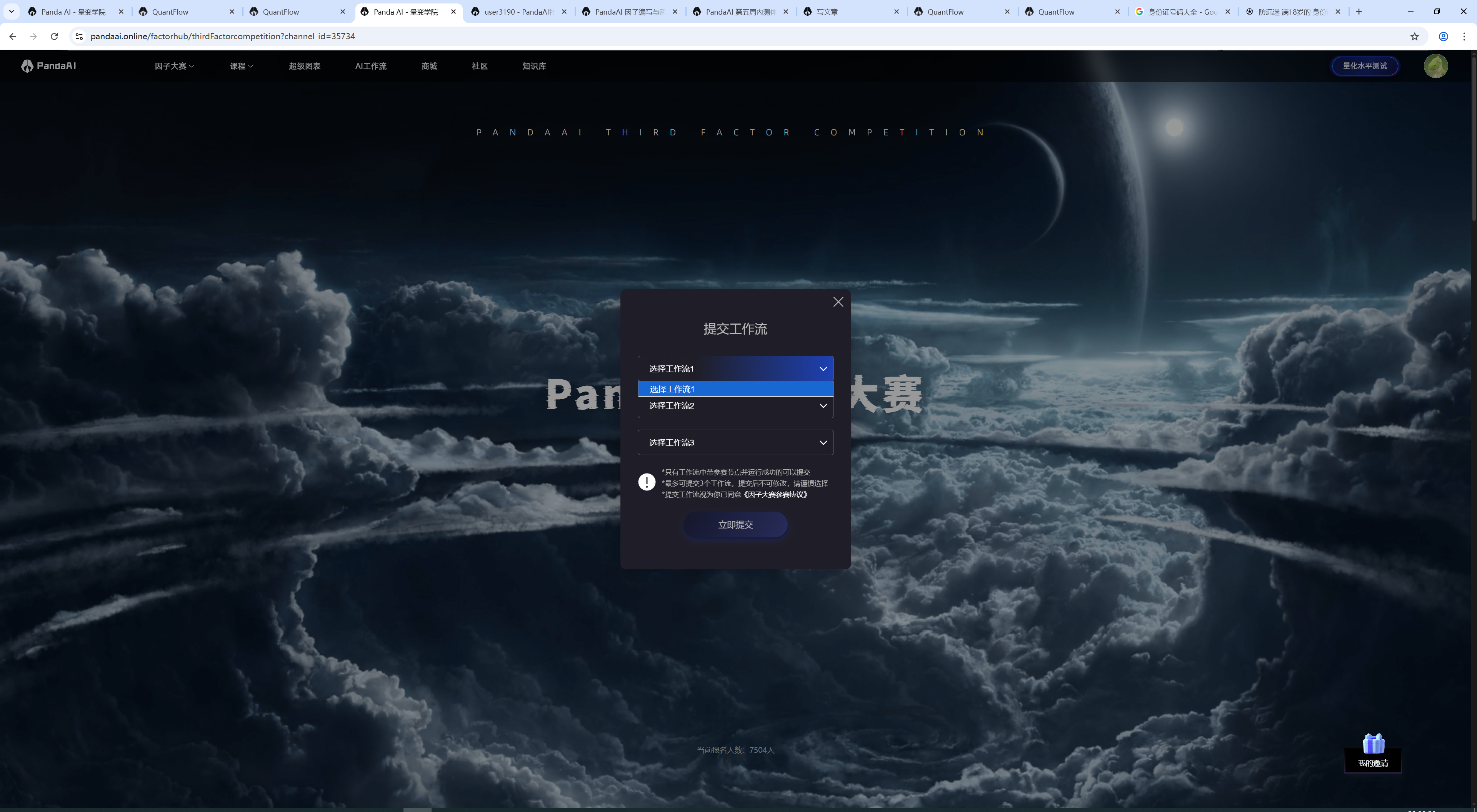The image size is (1477, 812).
Task: Go back using the browser back arrow
Action: coord(13,36)
